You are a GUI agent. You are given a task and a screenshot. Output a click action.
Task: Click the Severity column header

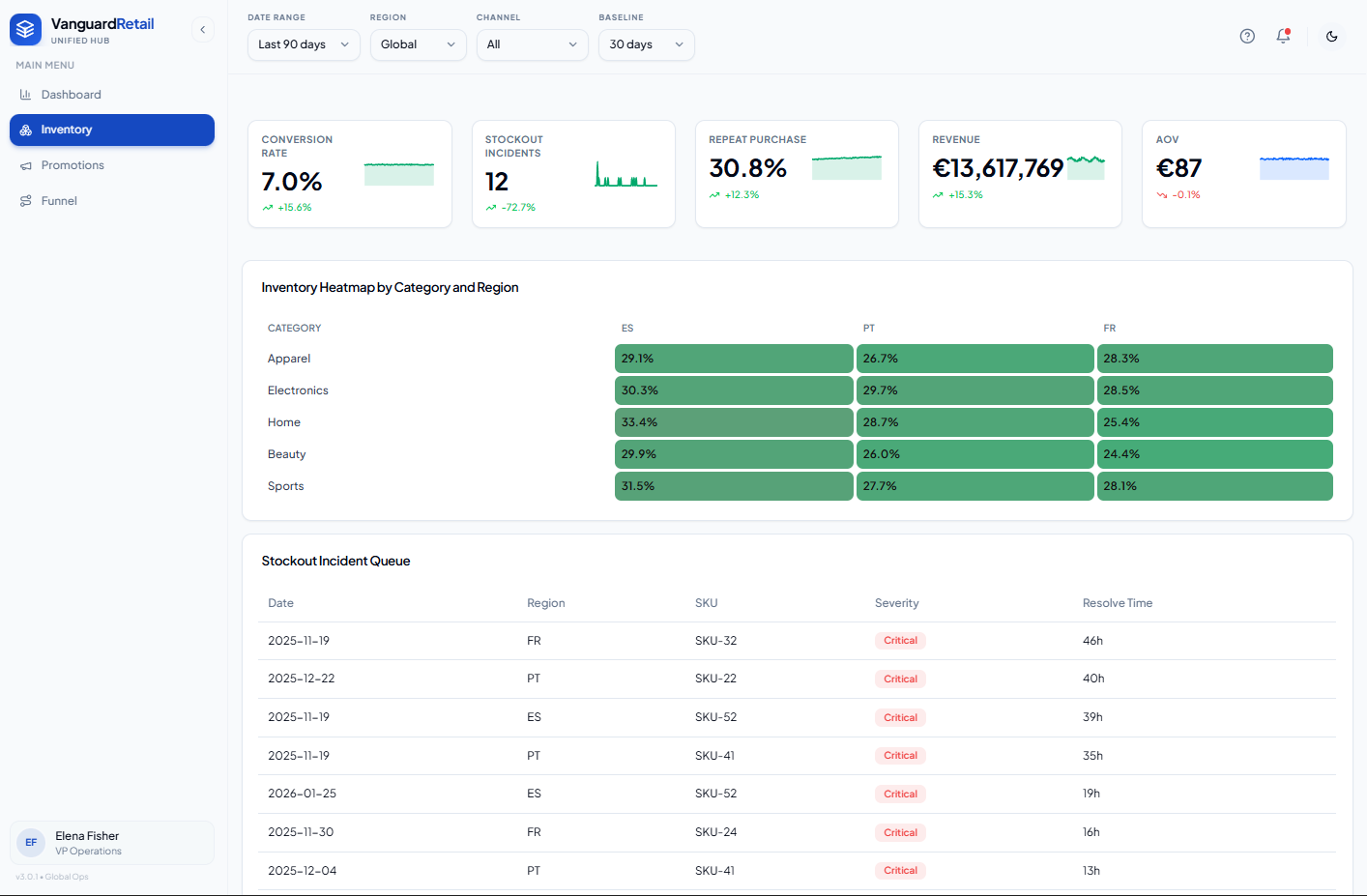click(897, 603)
